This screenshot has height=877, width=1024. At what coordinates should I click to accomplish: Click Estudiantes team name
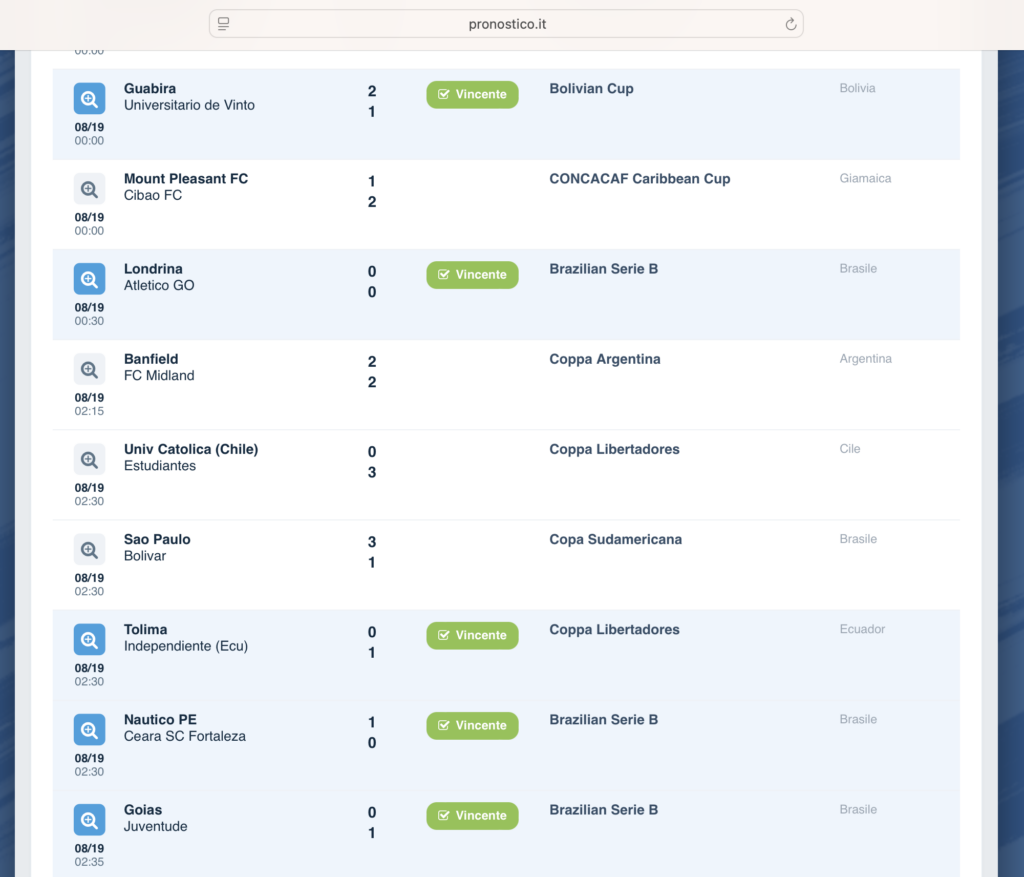coord(160,466)
